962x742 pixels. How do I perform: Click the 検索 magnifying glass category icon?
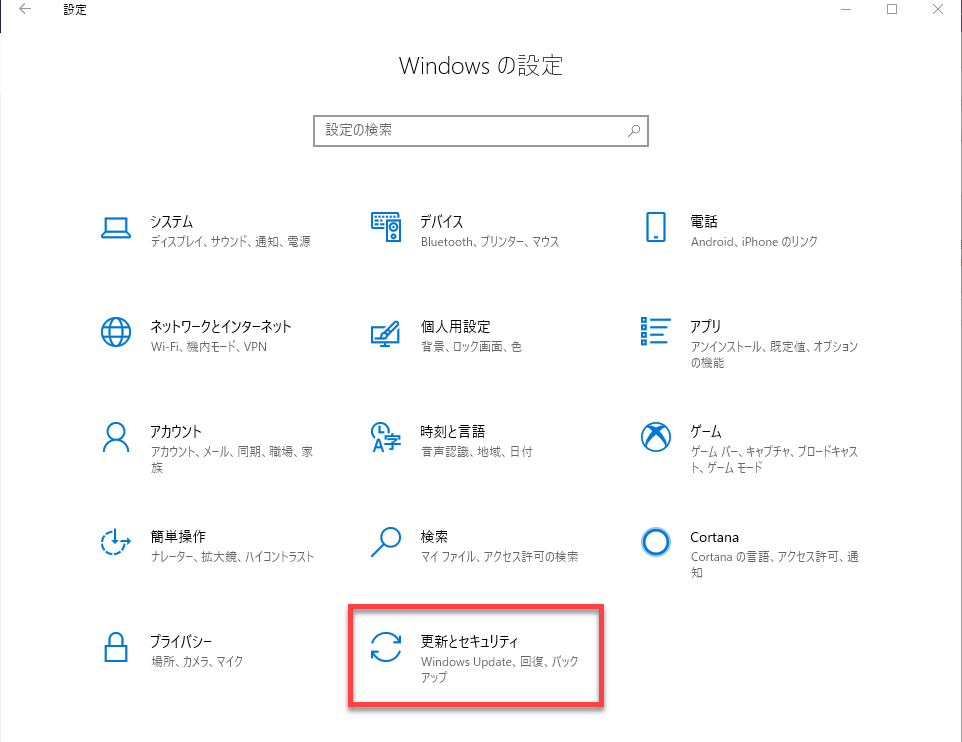[x=386, y=542]
